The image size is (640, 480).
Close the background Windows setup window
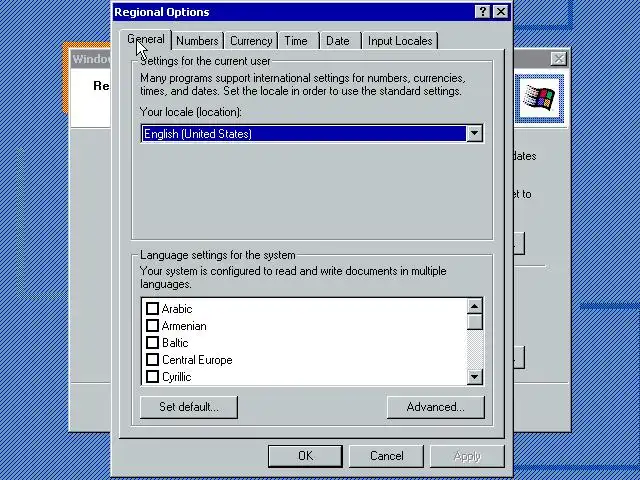pos(558,59)
